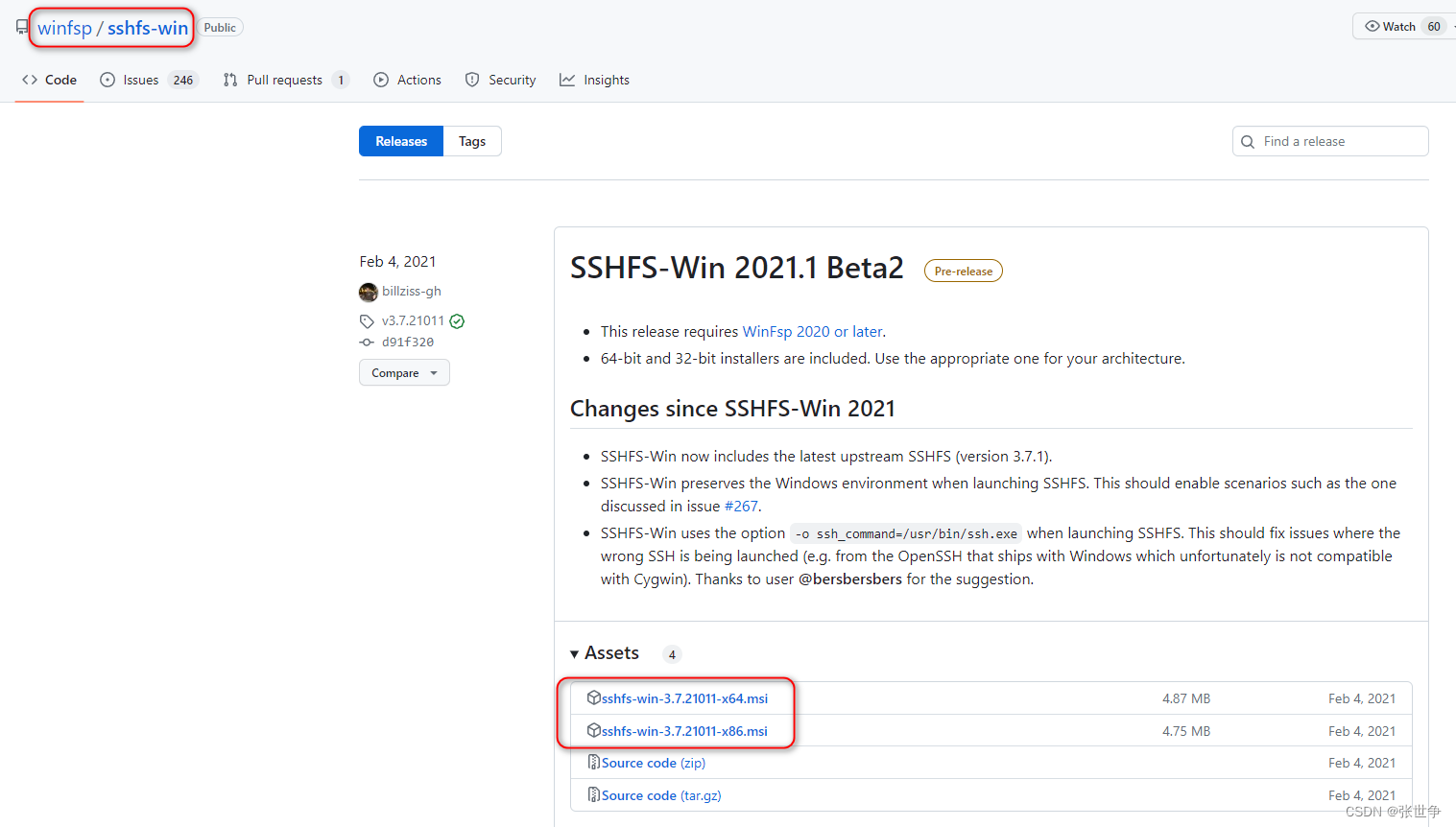Click the Pre-release label
The height and width of the screenshot is (827, 1456).
click(964, 272)
